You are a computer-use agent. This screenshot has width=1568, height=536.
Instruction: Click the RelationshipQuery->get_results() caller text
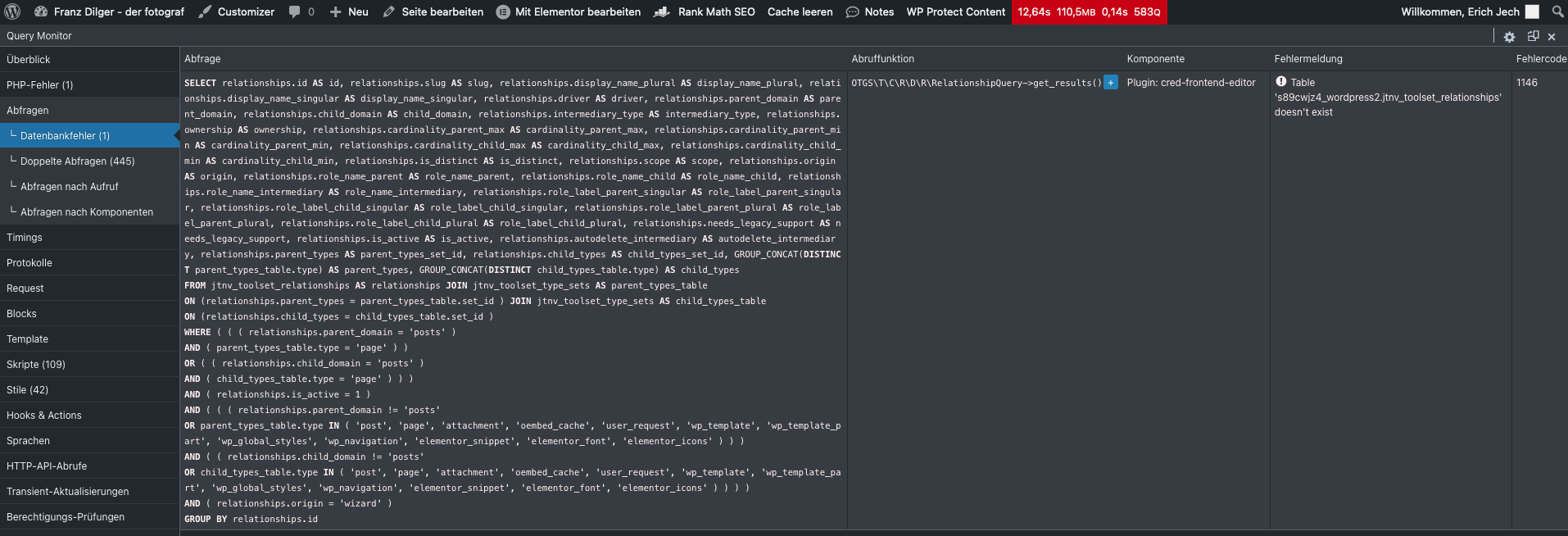[977, 83]
